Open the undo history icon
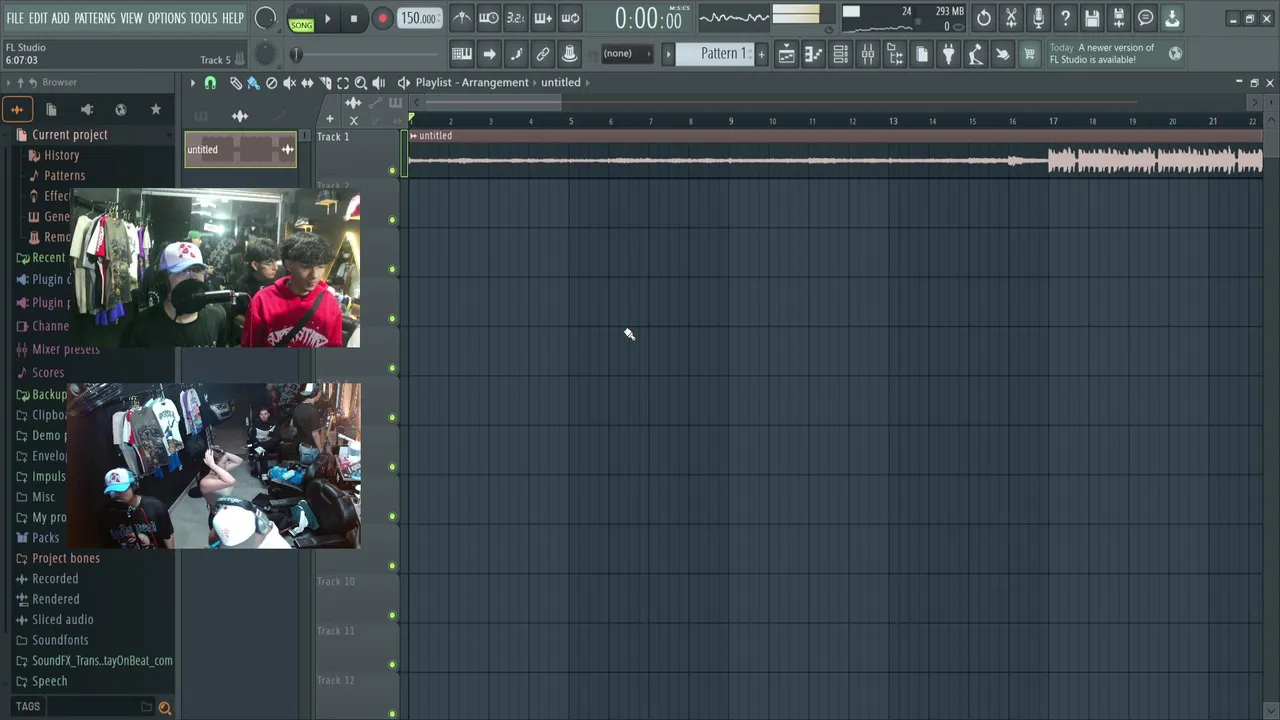 click(984, 18)
